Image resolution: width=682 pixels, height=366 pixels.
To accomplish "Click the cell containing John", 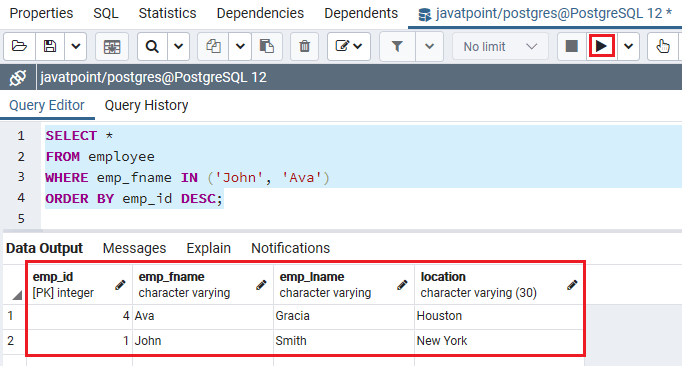I will (x=203, y=341).
